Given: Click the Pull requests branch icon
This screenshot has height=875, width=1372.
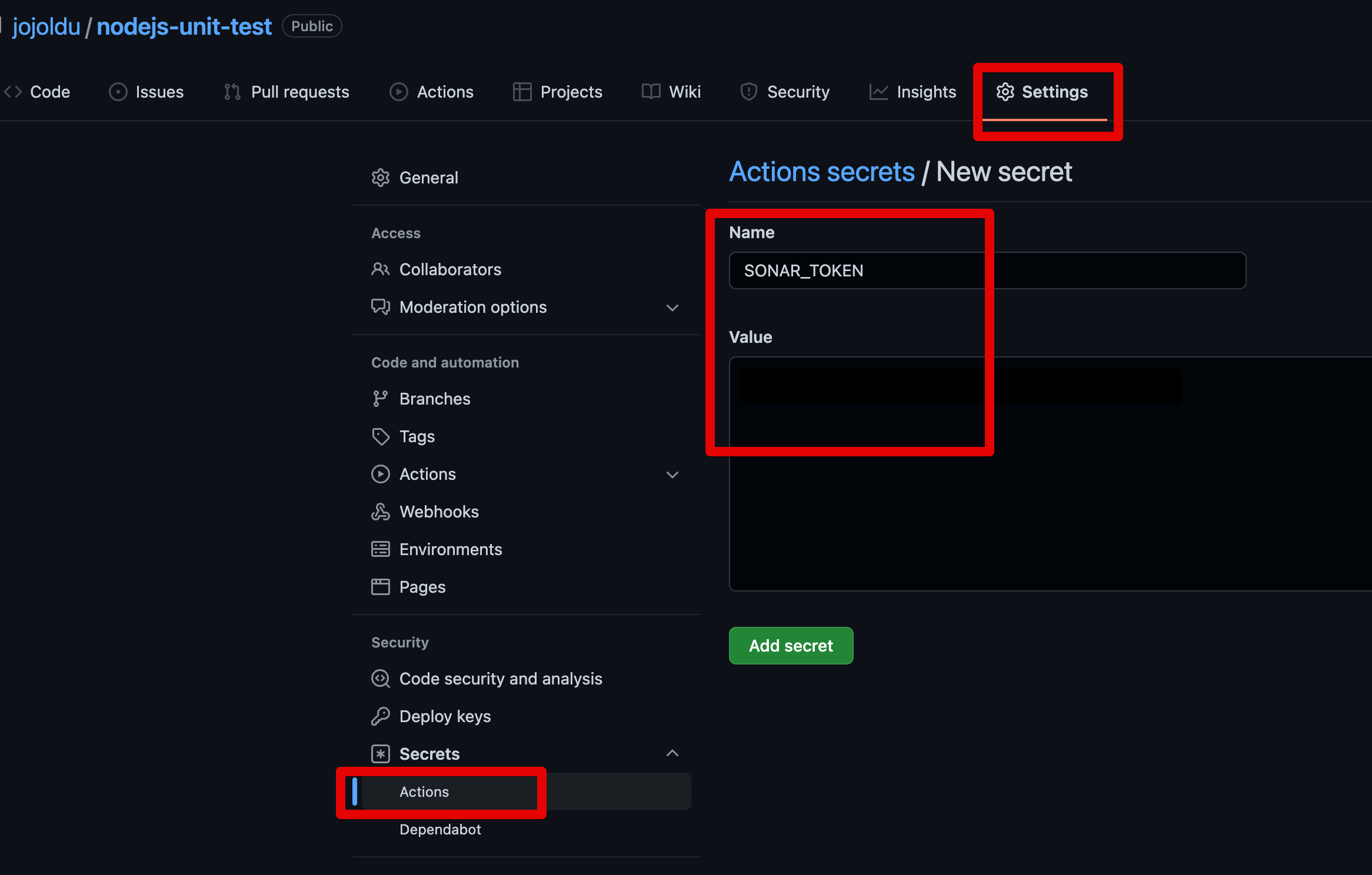Looking at the screenshot, I should tap(232, 92).
